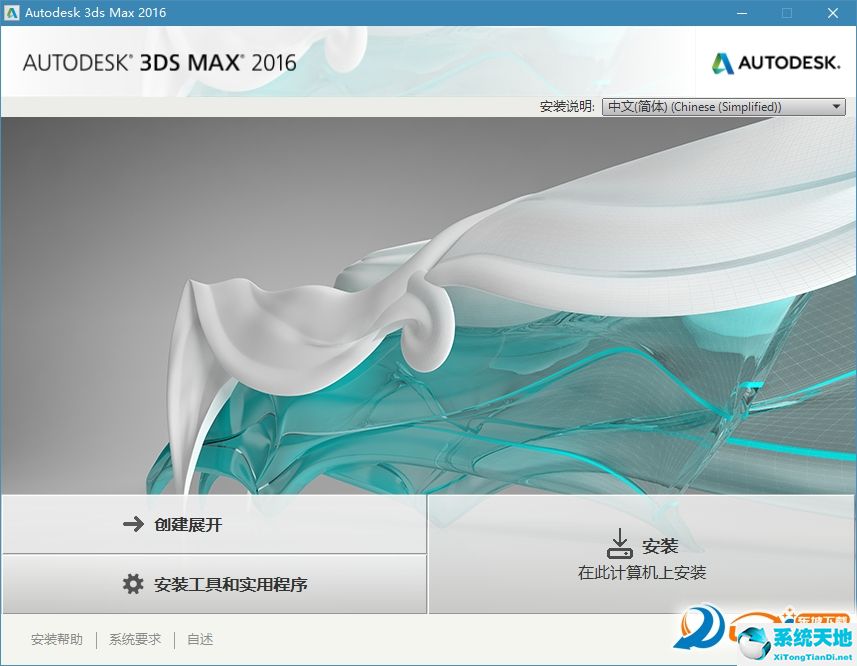
Task: Open the 安装帮助 link
Action: tap(57, 639)
